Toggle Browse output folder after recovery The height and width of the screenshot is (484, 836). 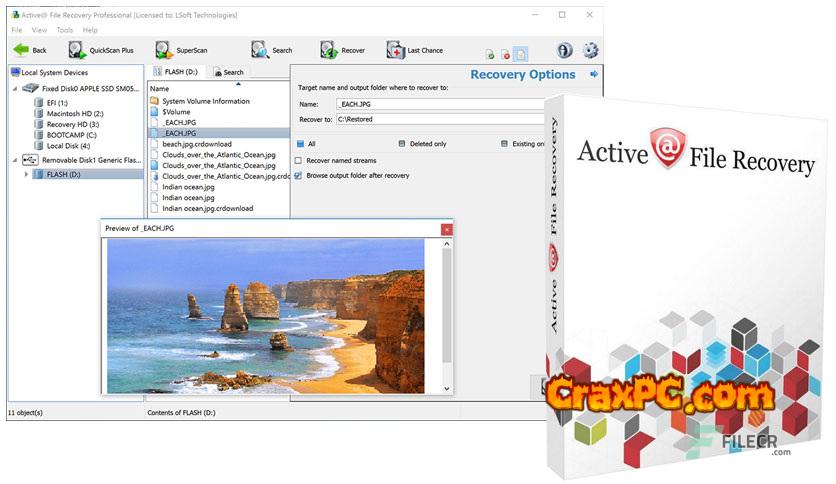(299, 175)
